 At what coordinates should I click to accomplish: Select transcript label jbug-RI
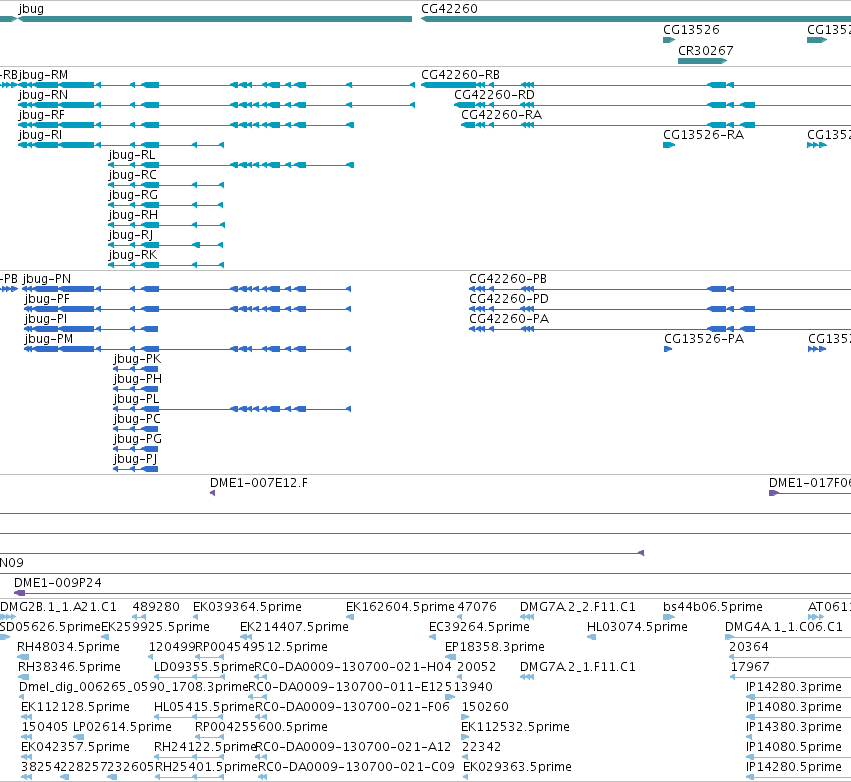40,135
